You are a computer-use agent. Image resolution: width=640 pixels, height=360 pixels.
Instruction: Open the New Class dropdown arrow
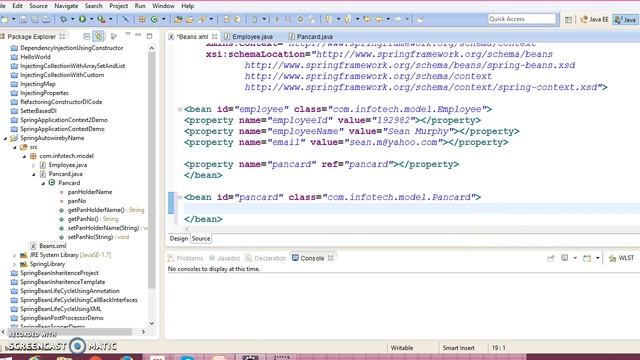(164, 19)
